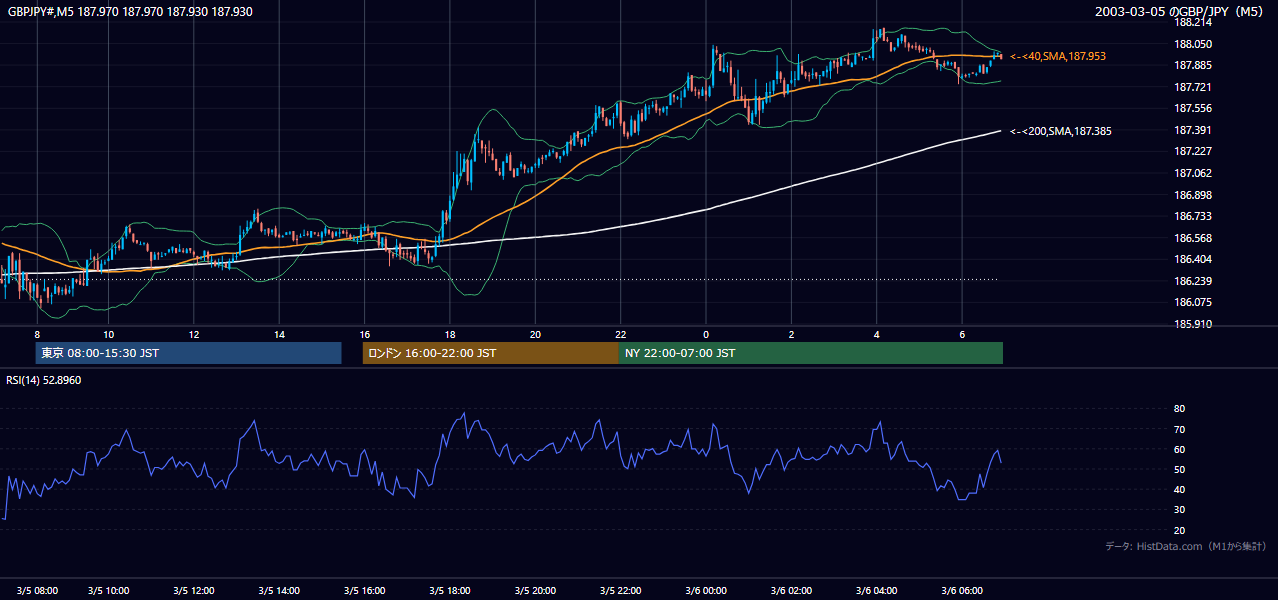Click hour 8 on the price chart time axis

(x=37, y=335)
